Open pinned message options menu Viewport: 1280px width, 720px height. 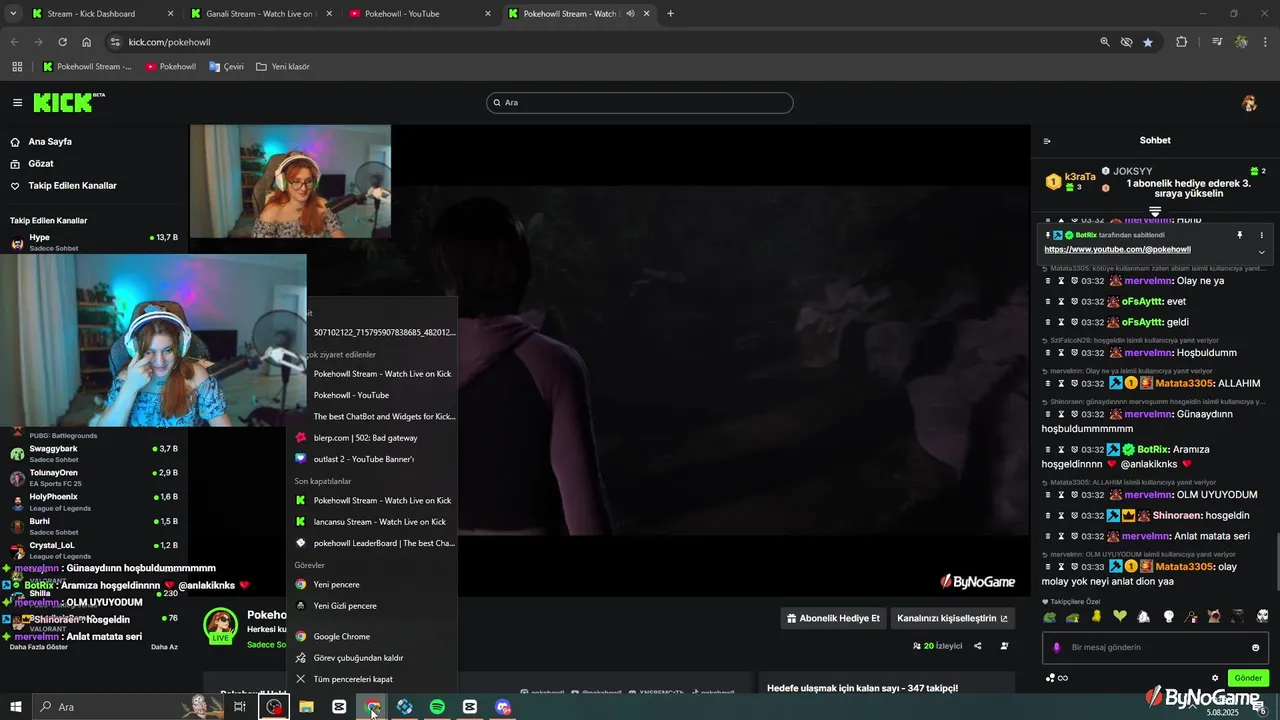(x=1261, y=235)
